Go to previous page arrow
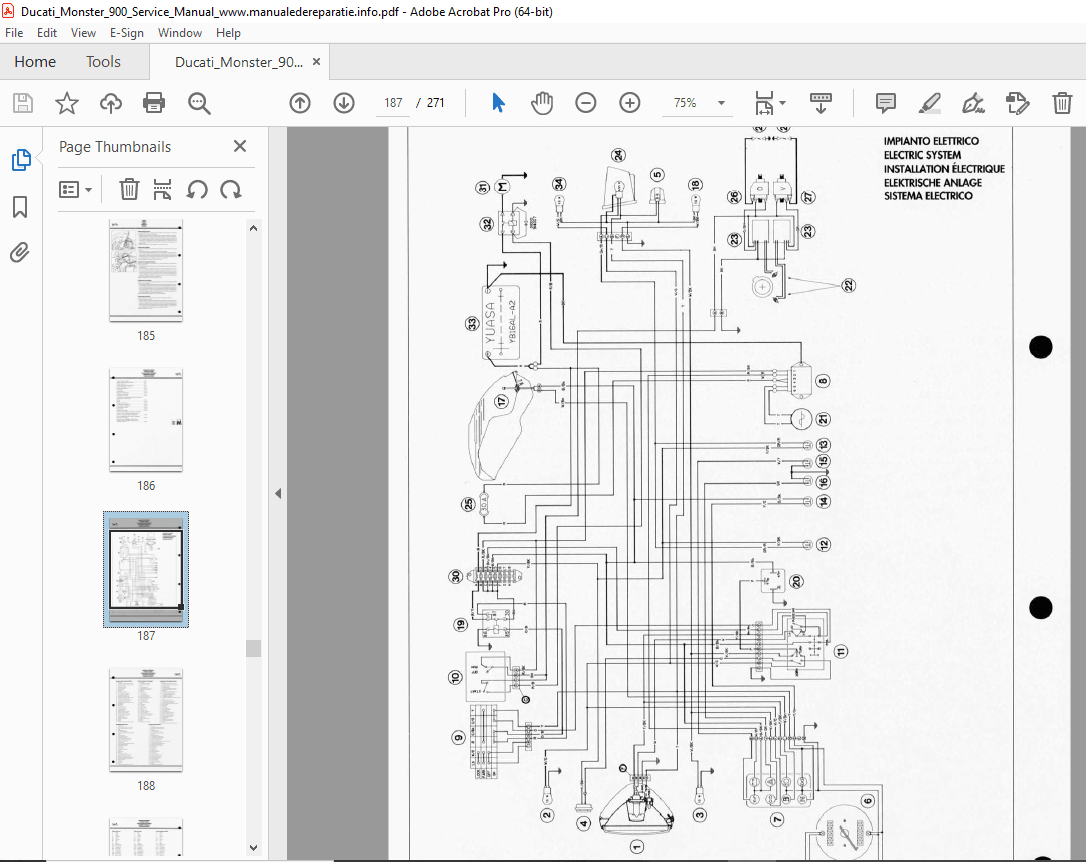The image size is (1086, 862). coord(300,103)
